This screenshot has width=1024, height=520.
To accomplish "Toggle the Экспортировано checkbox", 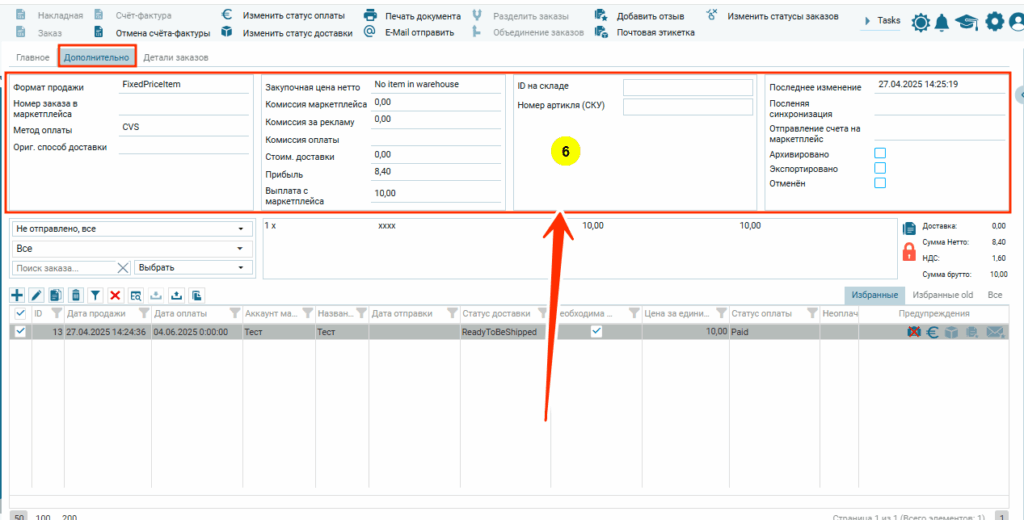I will coord(880,168).
